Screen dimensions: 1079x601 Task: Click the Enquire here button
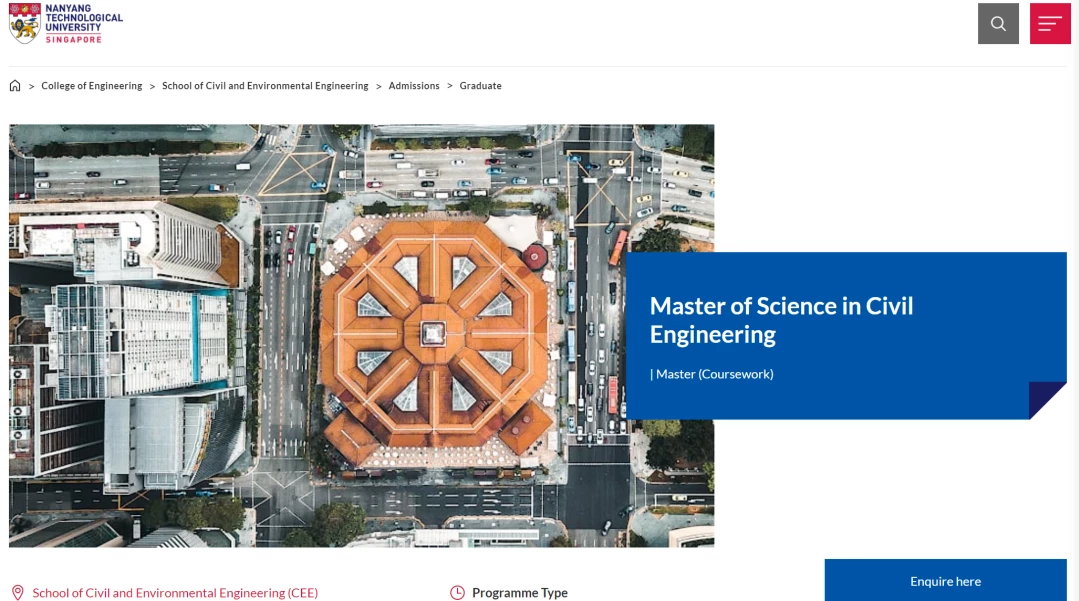coord(946,580)
